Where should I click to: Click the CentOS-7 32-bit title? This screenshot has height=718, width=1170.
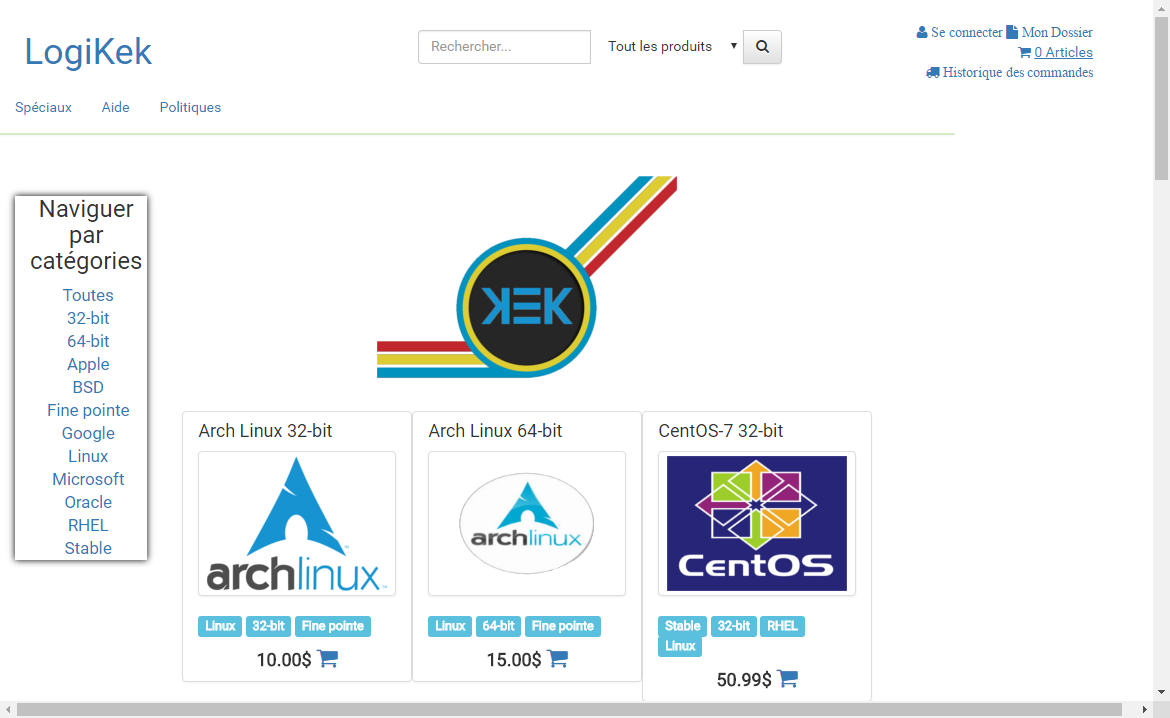pyautogui.click(x=721, y=431)
